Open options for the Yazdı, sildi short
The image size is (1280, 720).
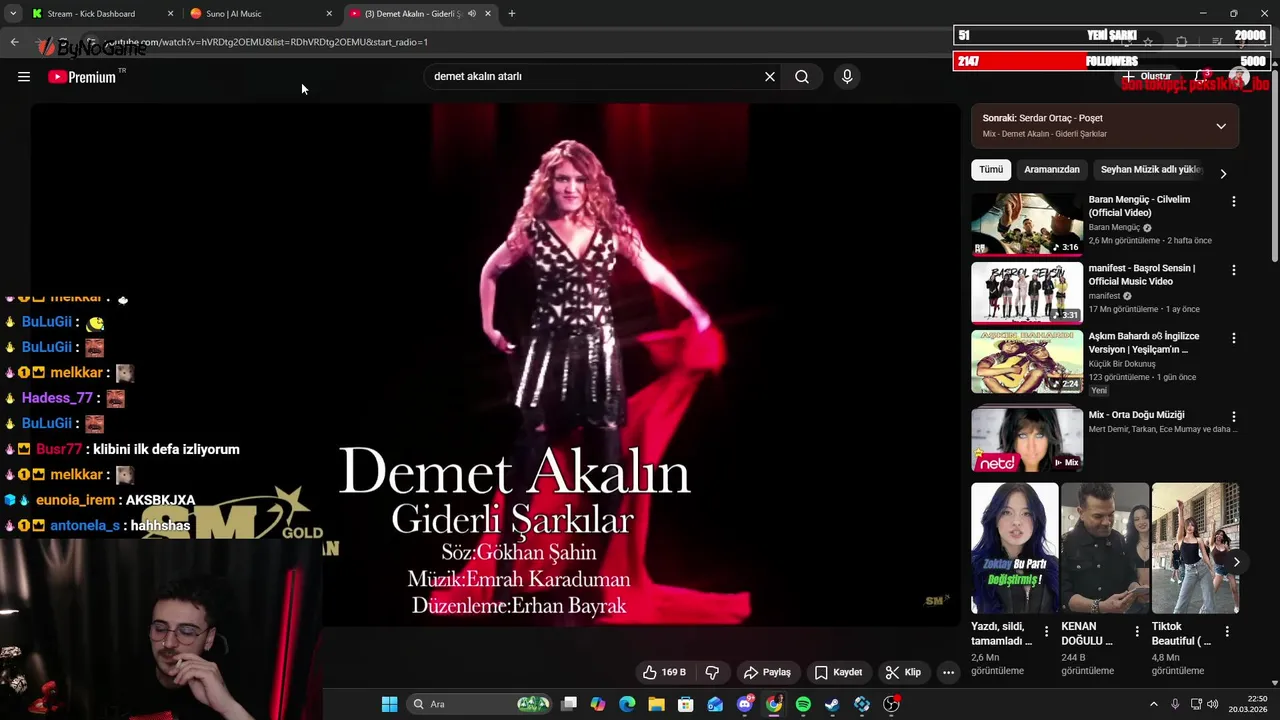pyautogui.click(x=1046, y=632)
